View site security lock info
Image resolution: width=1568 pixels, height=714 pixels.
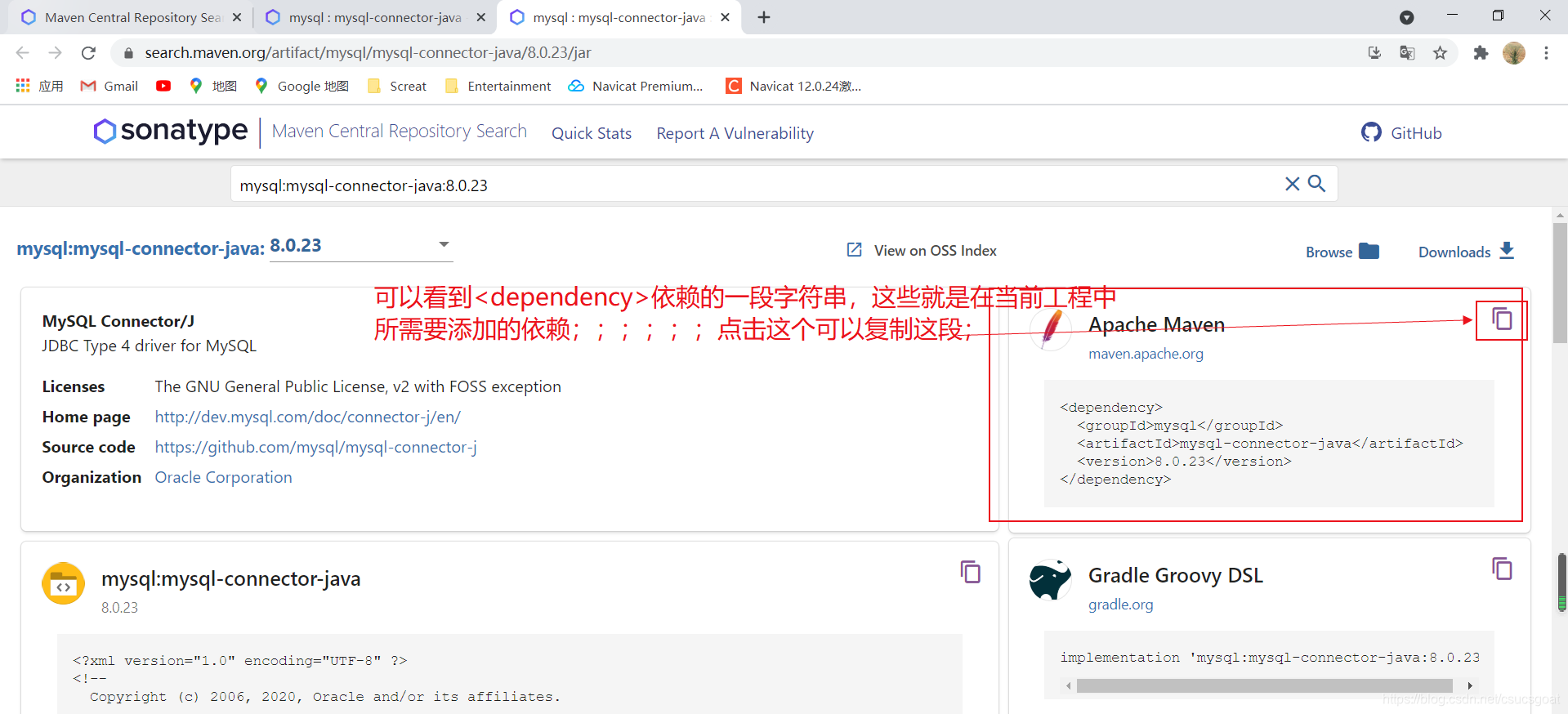[128, 53]
